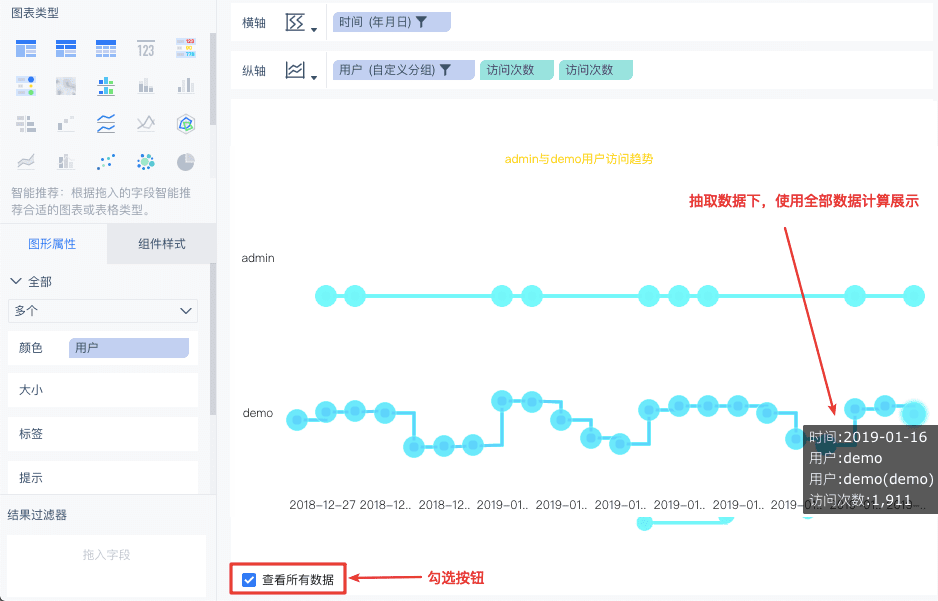
Task: Choose the pie chart type
Action: (x=186, y=161)
